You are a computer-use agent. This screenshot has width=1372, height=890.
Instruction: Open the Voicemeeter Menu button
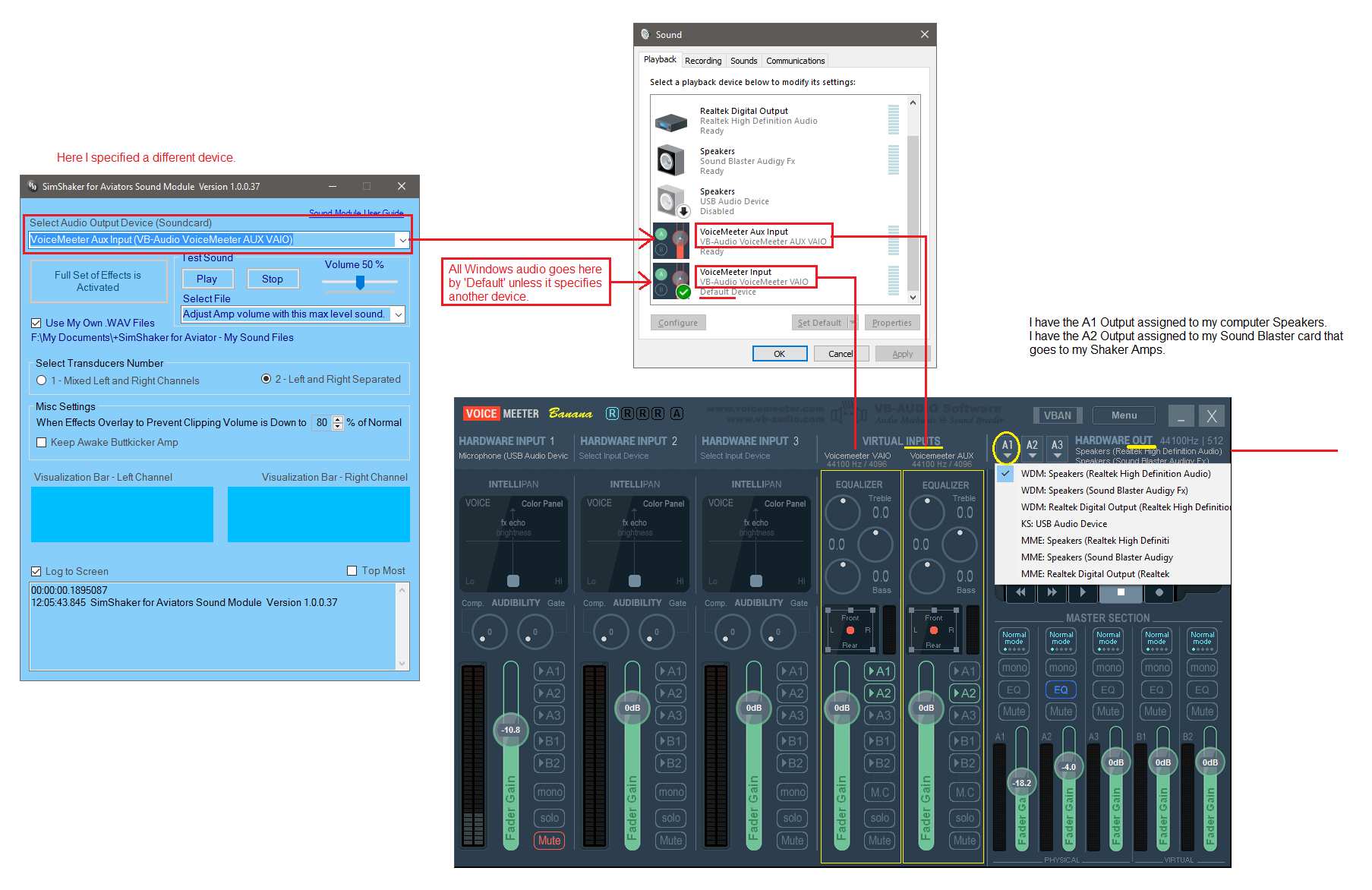point(1124,415)
